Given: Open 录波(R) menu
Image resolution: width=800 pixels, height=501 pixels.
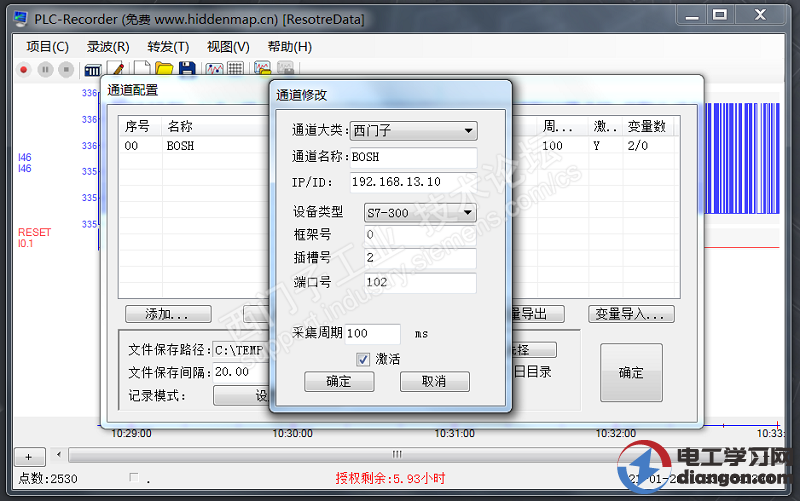Looking at the screenshot, I should point(108,47).
